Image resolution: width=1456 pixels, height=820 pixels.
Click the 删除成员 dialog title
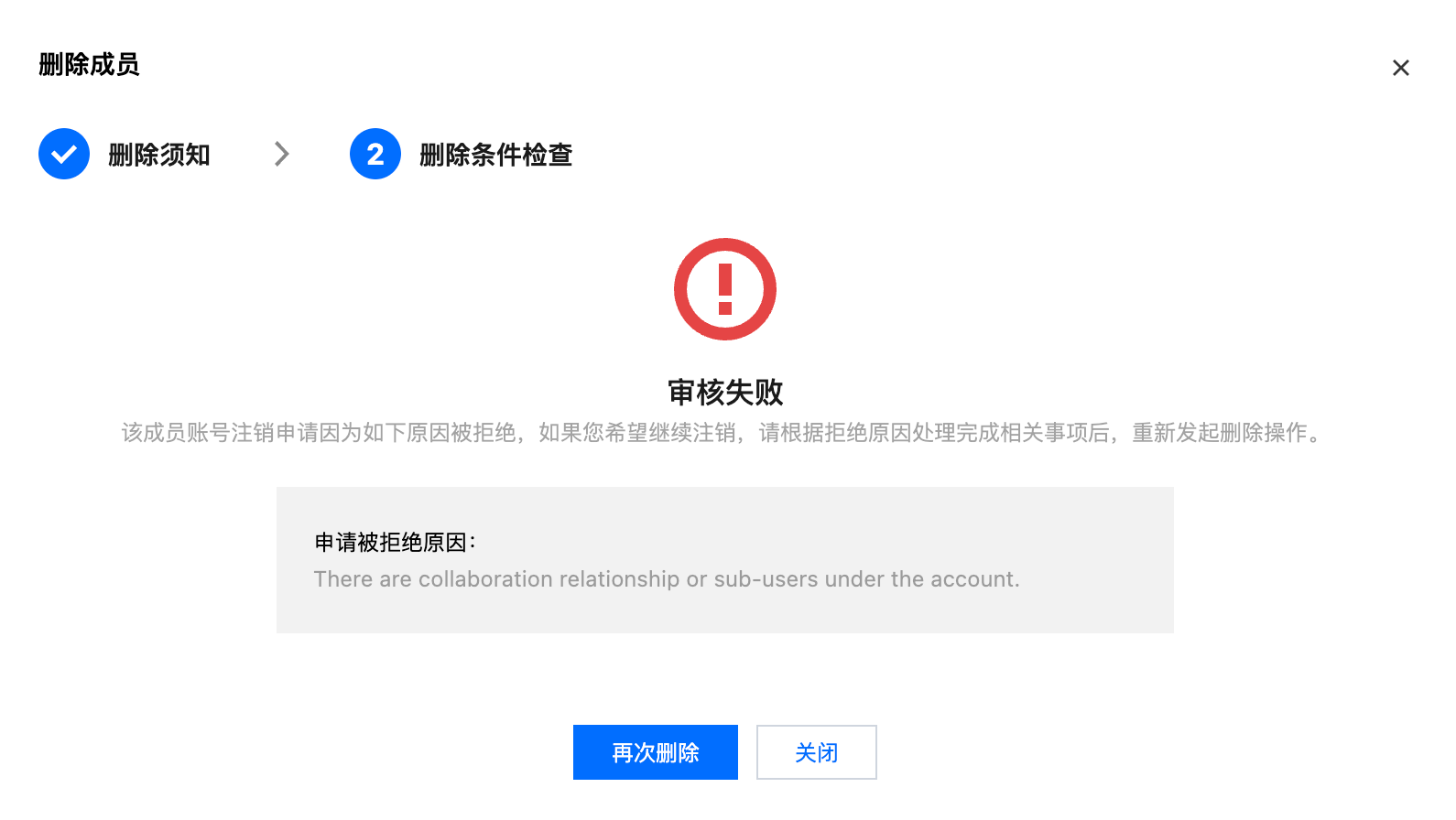coord(89,65)
